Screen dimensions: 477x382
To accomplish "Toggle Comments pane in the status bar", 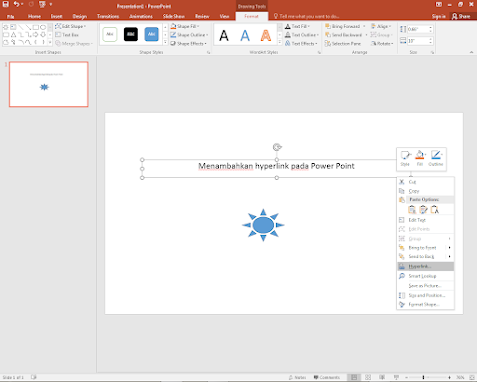I will point(327,377).
